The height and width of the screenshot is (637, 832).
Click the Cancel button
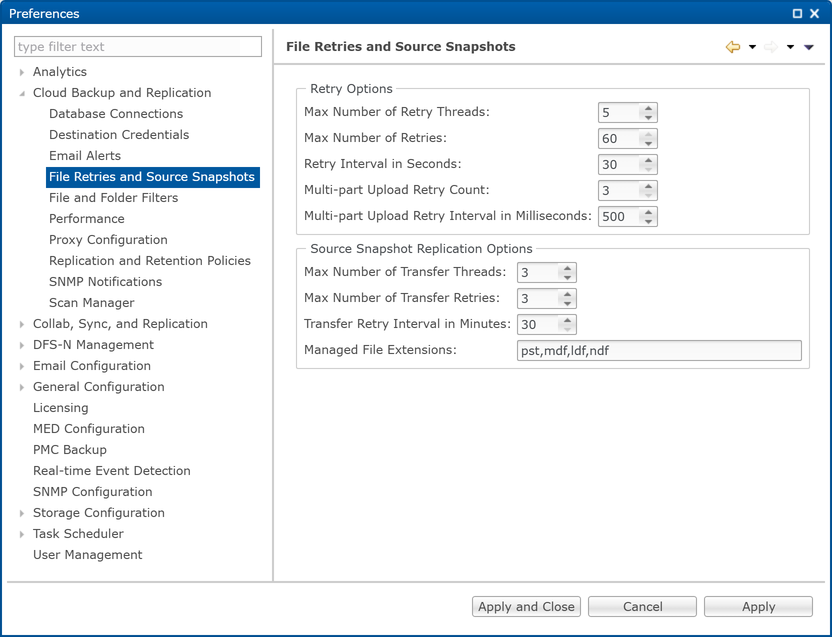coord(643,607)
